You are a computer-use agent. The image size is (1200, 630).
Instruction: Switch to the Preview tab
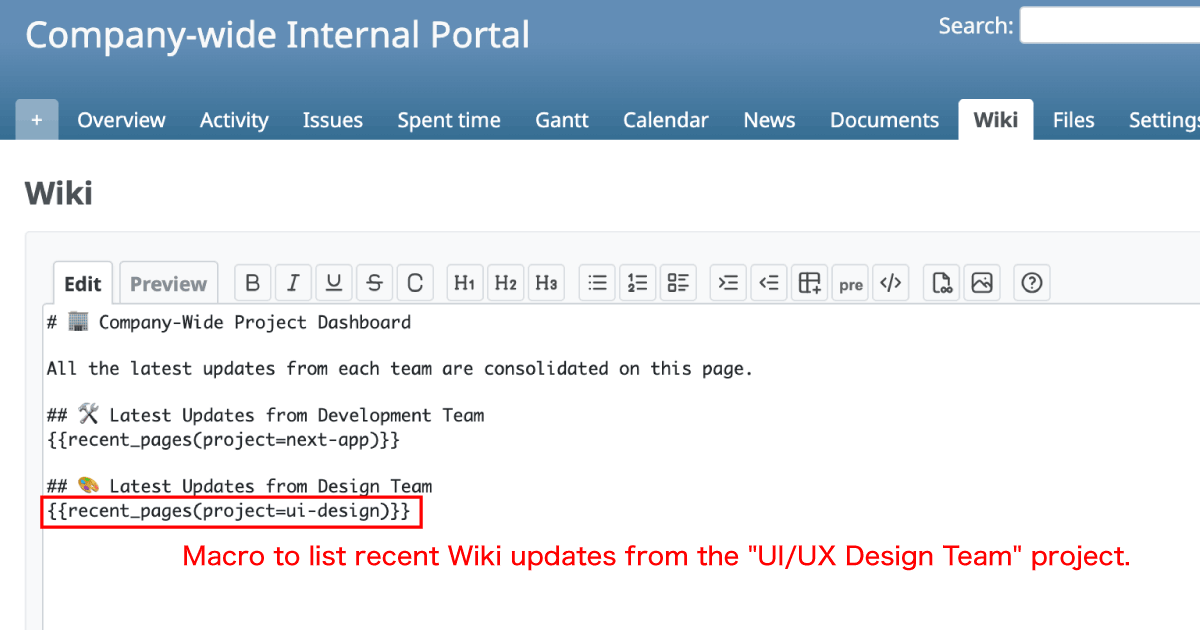[x=168, y=283]
